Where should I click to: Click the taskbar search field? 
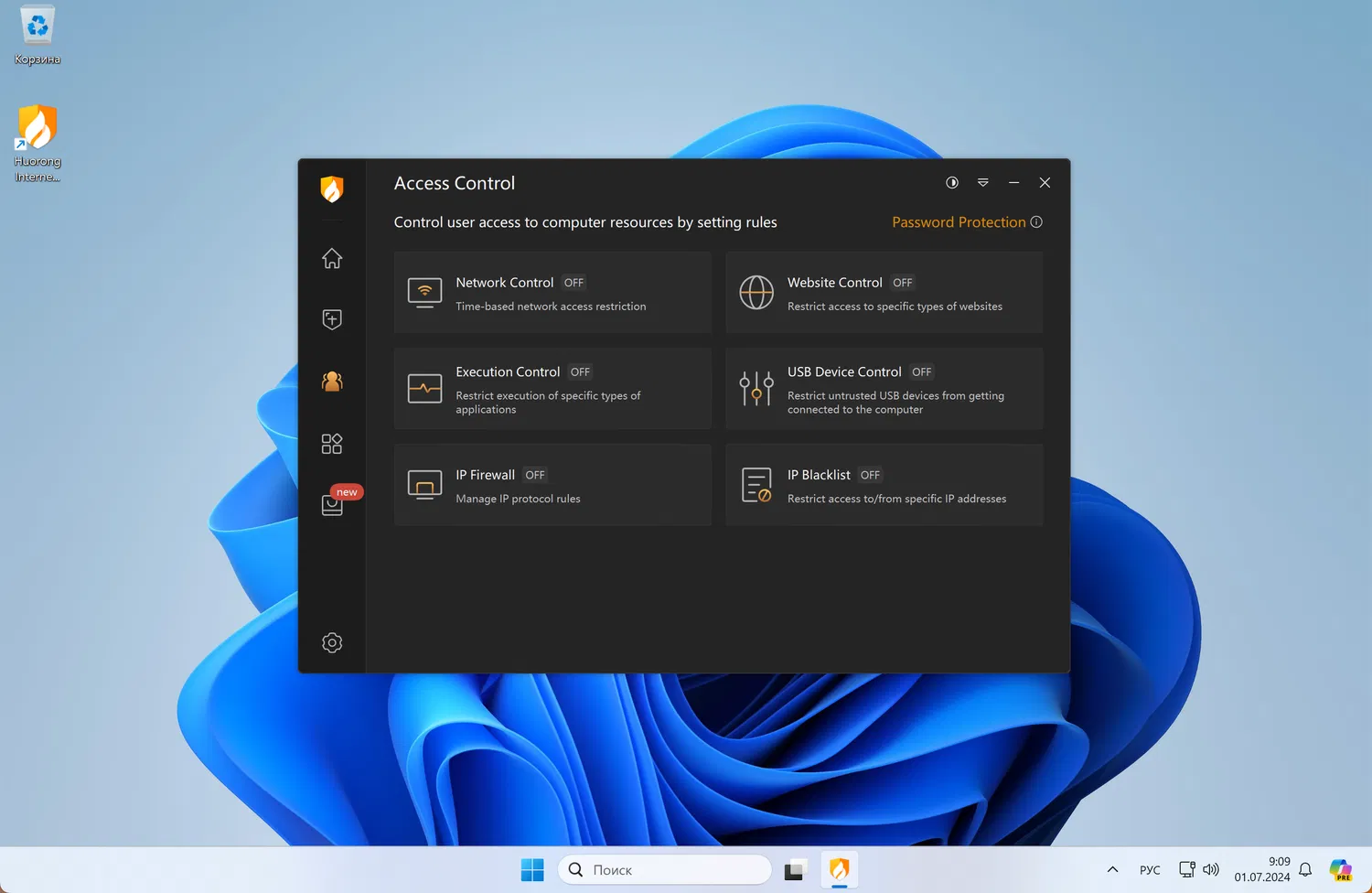tap(665, 869)
